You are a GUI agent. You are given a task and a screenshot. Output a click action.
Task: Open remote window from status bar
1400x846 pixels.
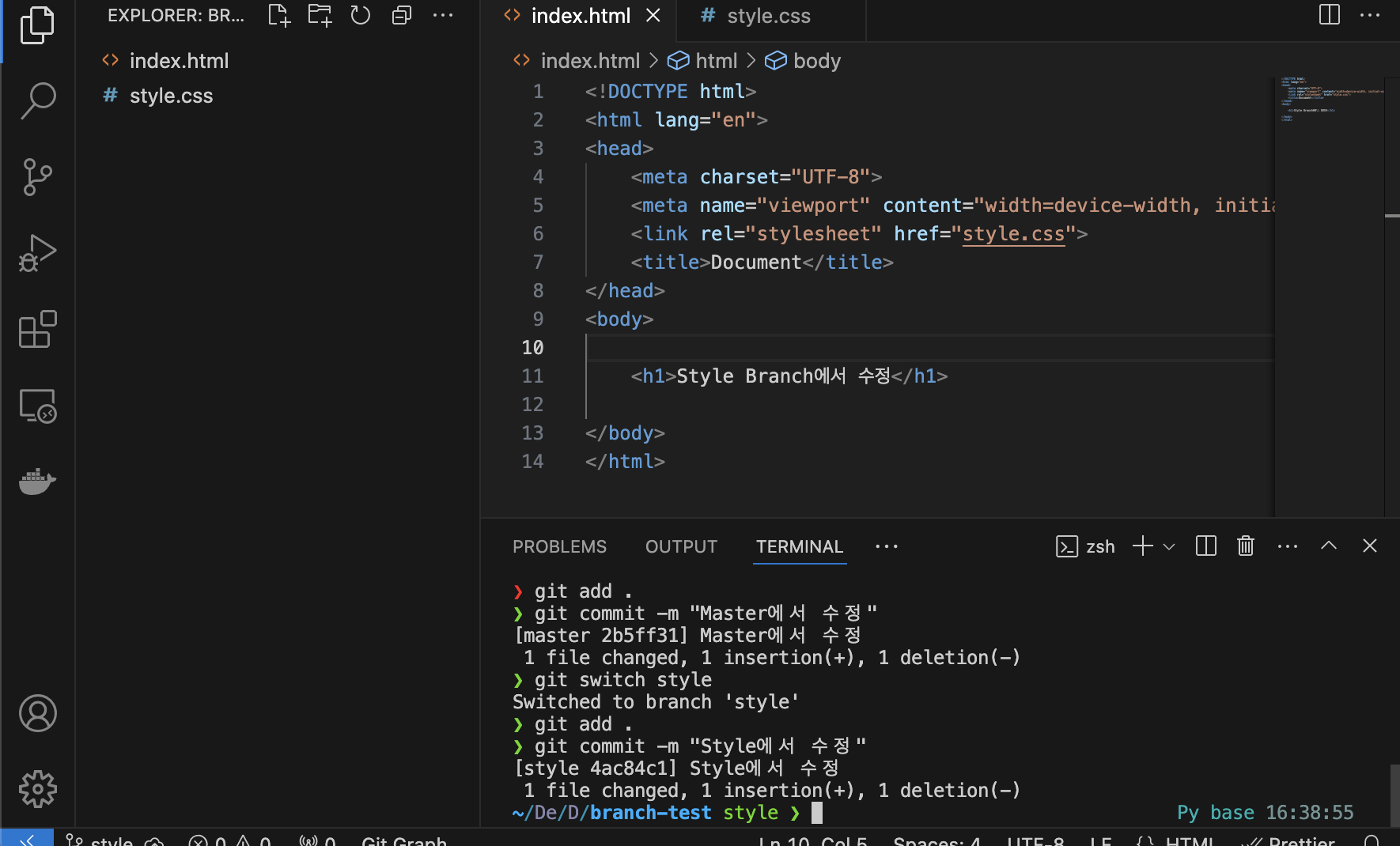click(x=27, y=839)
